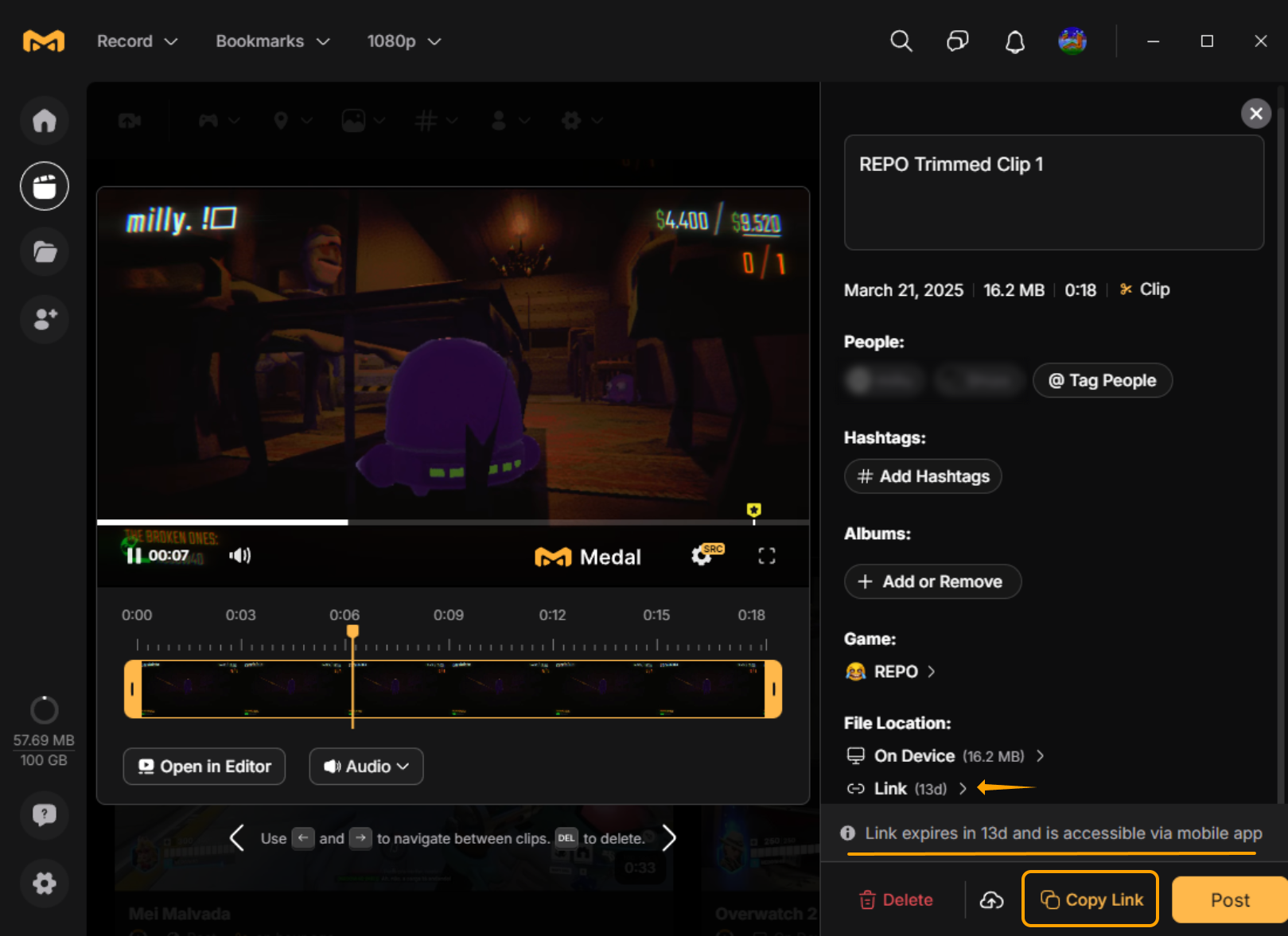Delete the clip
The width and height of the screenshot is (1288, 936).
[x=896, y=900]
